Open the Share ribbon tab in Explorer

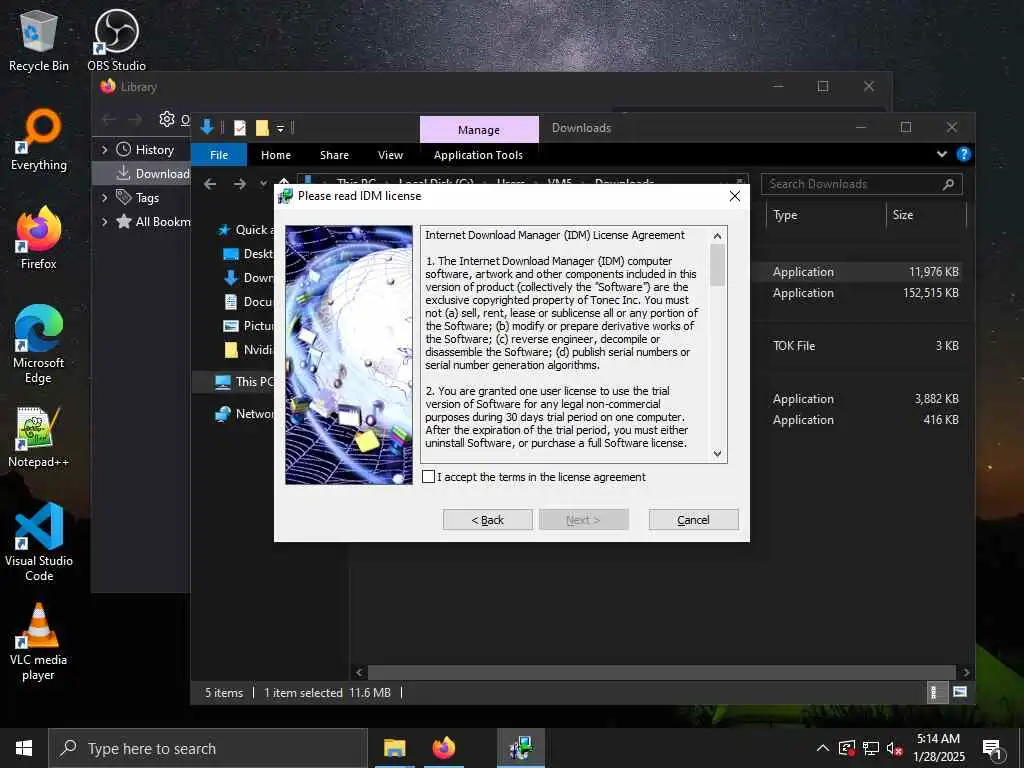334,155
